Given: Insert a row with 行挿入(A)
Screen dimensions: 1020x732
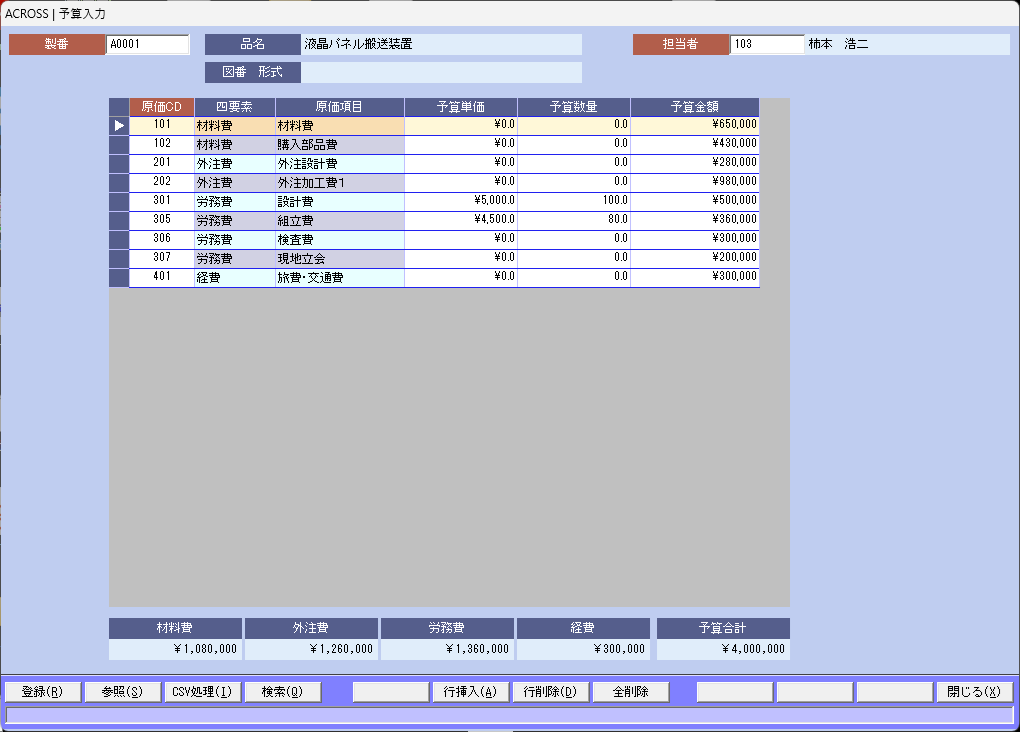Looking at the screenshot, I should 470,692.
